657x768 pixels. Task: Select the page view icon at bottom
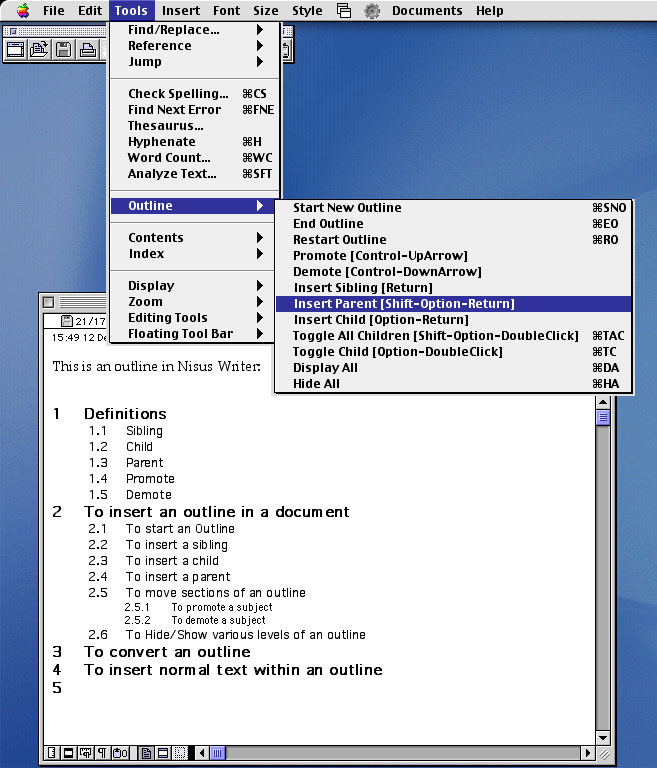click(146, 753)
